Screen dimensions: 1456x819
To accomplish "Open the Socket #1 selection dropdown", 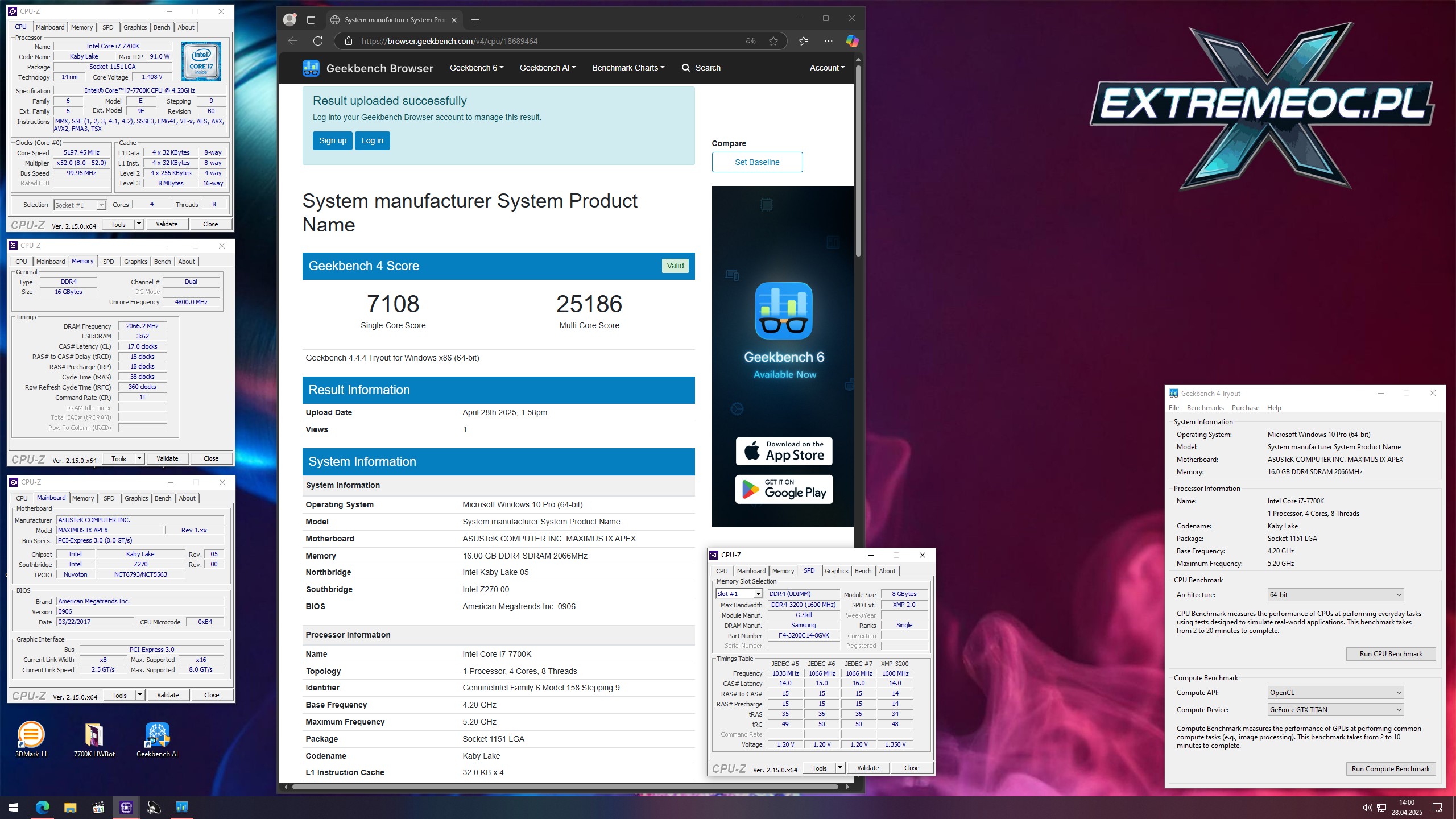I will point(80,205).
